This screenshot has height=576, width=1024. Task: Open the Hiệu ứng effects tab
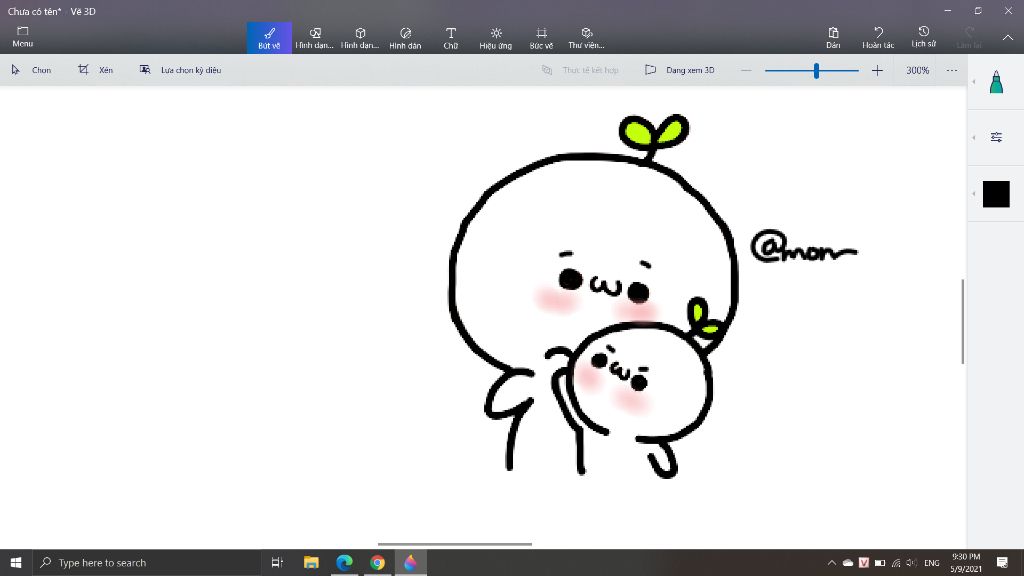[x=496, y=38]
